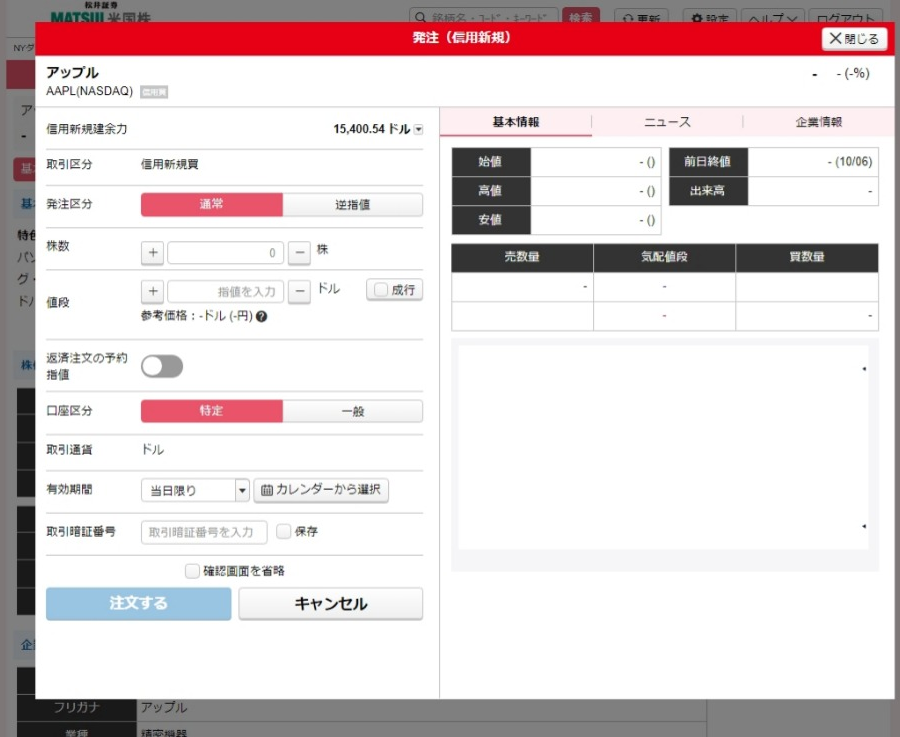Click the AAPL(NASDAQ) ticker text
The image size is (900, 737).
(x=90, y=91)
